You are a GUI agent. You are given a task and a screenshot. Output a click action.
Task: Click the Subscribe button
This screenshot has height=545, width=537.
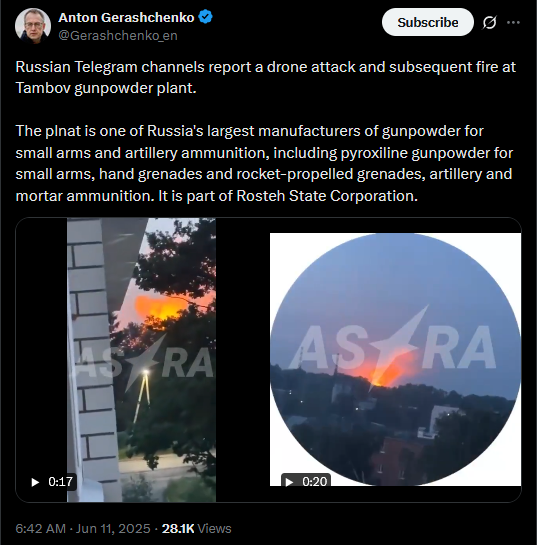pyautogui.click(x=428, y=22)
